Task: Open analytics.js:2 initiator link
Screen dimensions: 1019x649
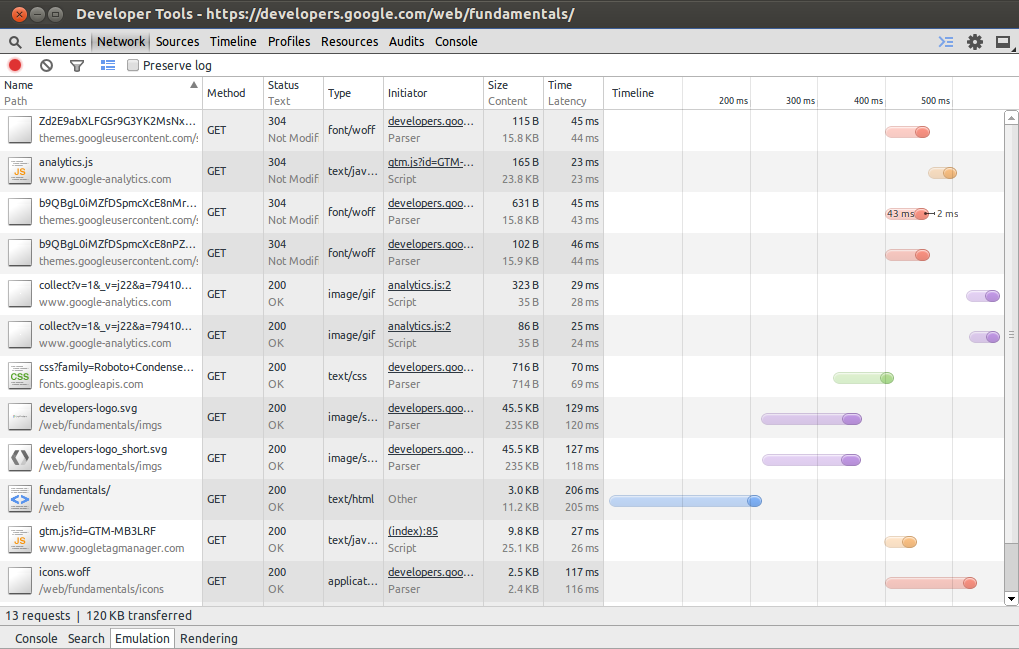Action: [x=419, y=285]
